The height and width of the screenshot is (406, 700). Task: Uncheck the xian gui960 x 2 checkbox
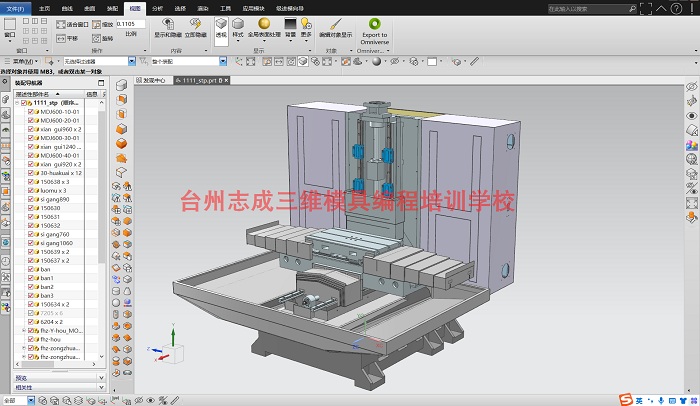click(31, 129)
